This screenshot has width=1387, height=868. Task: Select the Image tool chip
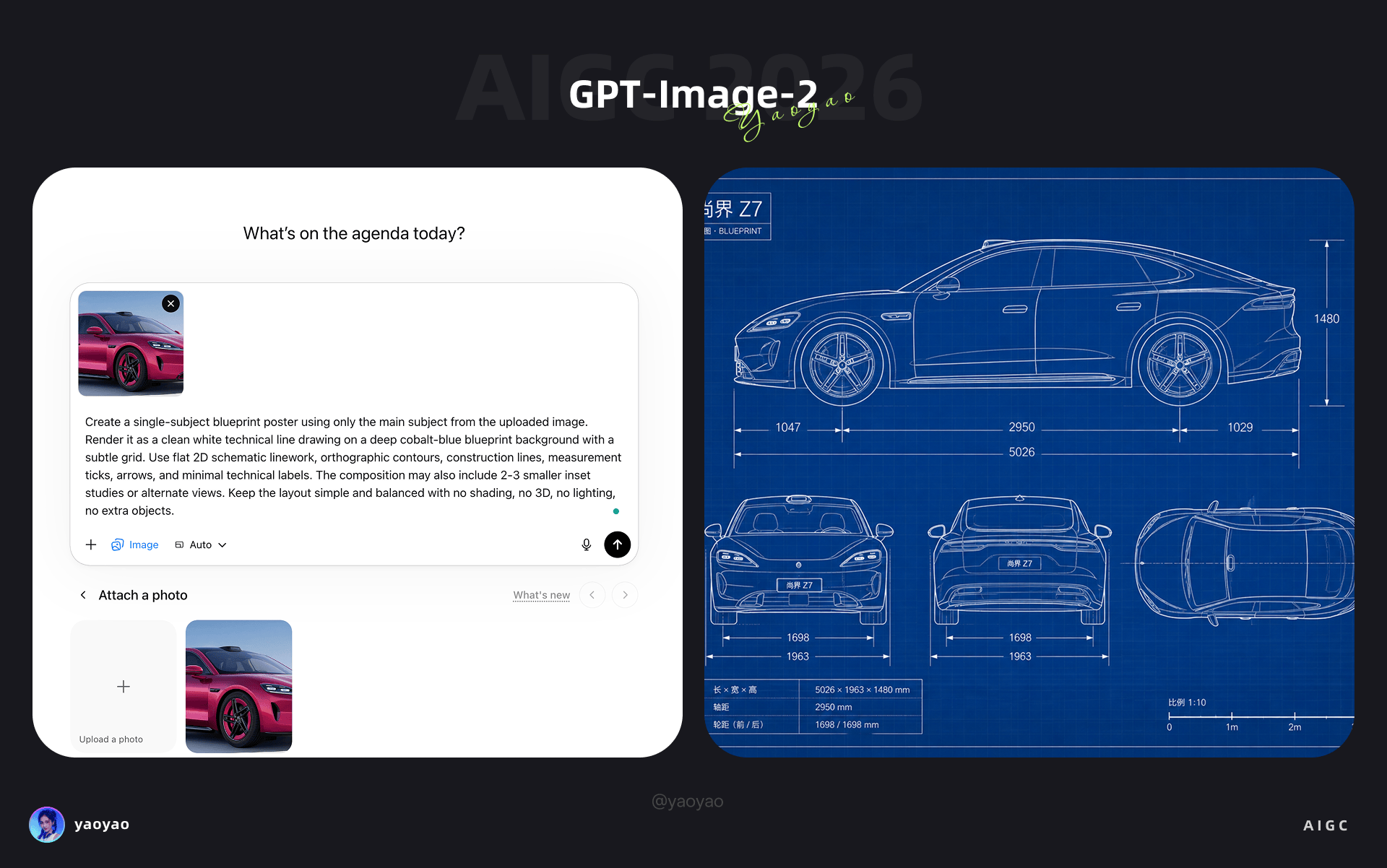click(135, 544)
